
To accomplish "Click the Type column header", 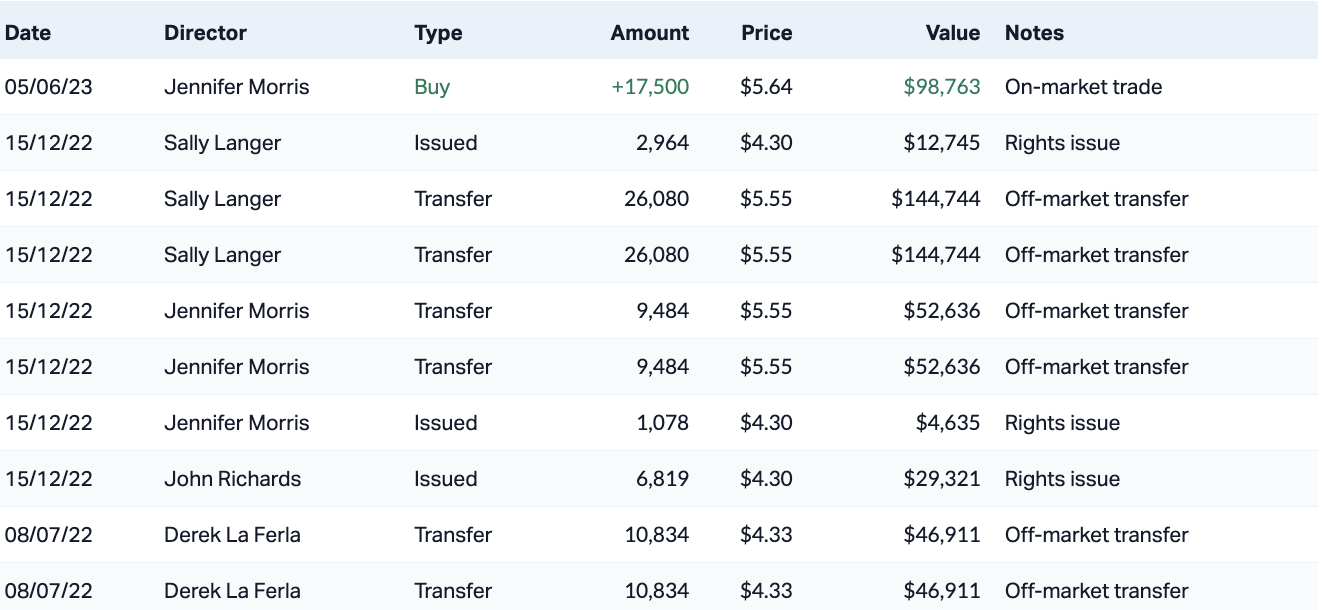I will tap(438, 33).
